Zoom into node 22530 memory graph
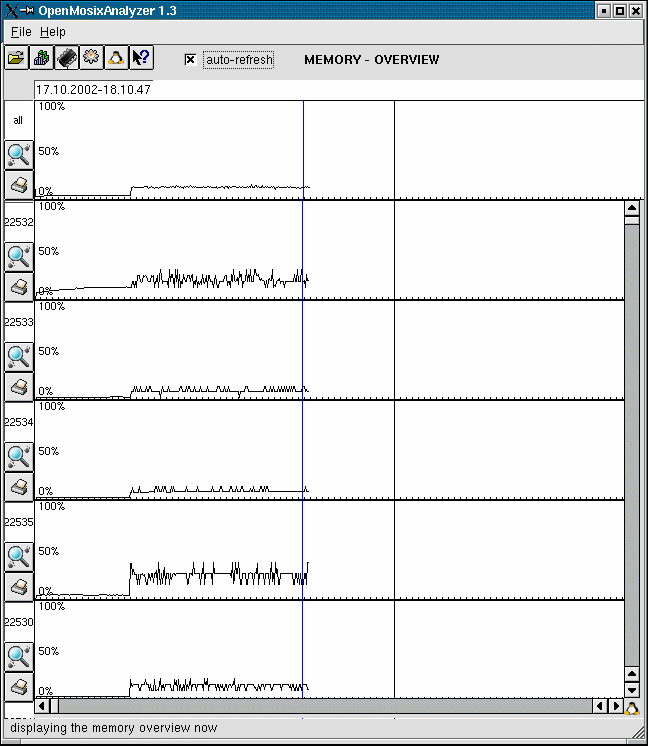The height and width of the screenshot is (746, 648). 19,656
